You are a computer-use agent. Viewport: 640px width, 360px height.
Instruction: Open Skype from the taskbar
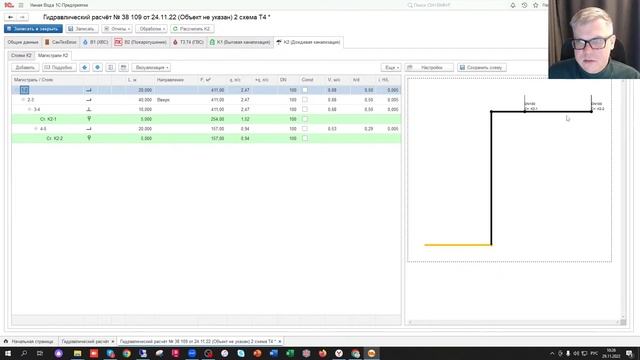point(241,353)
